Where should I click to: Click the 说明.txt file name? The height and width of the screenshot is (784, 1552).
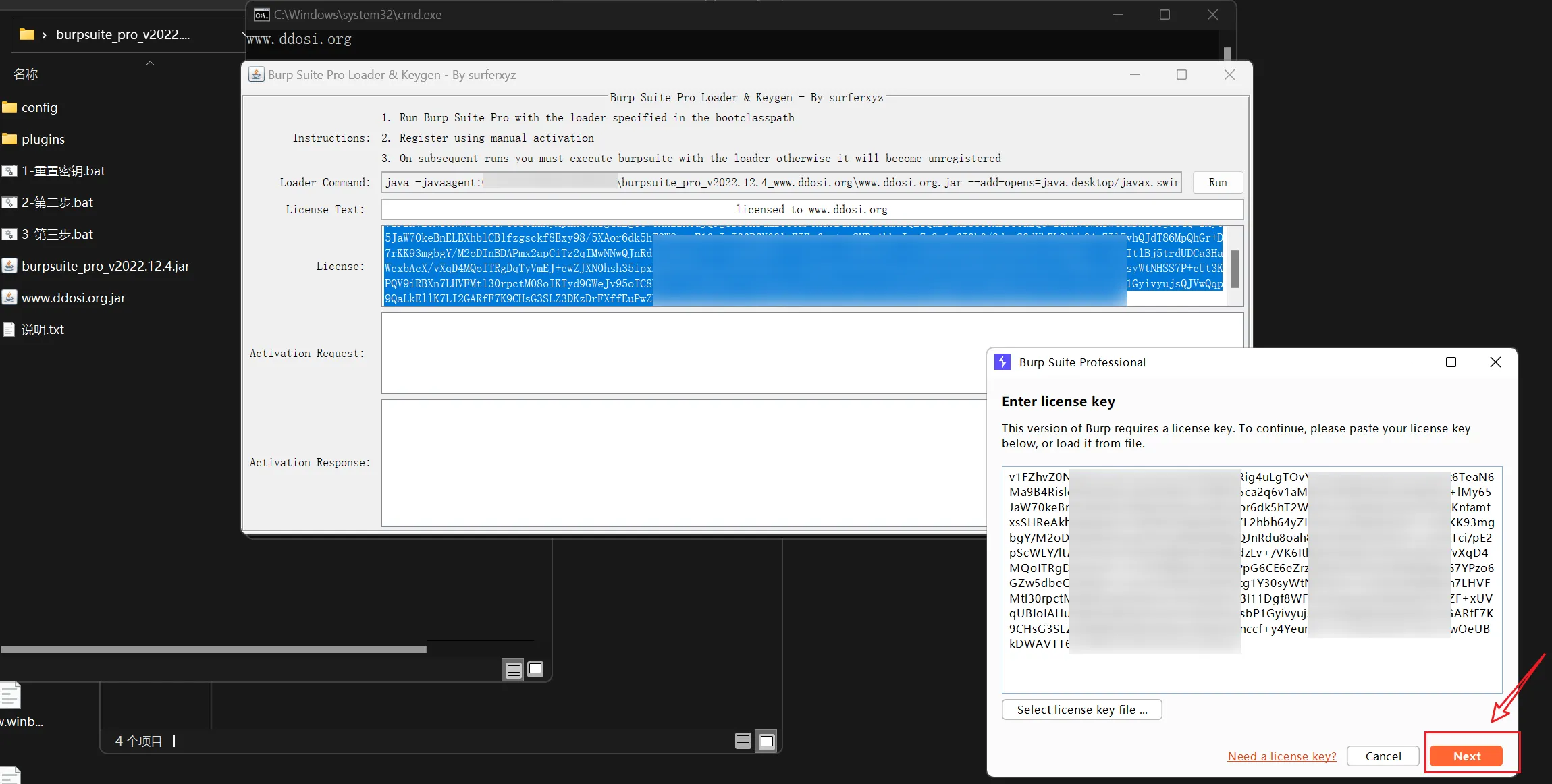tap(43, 329)
